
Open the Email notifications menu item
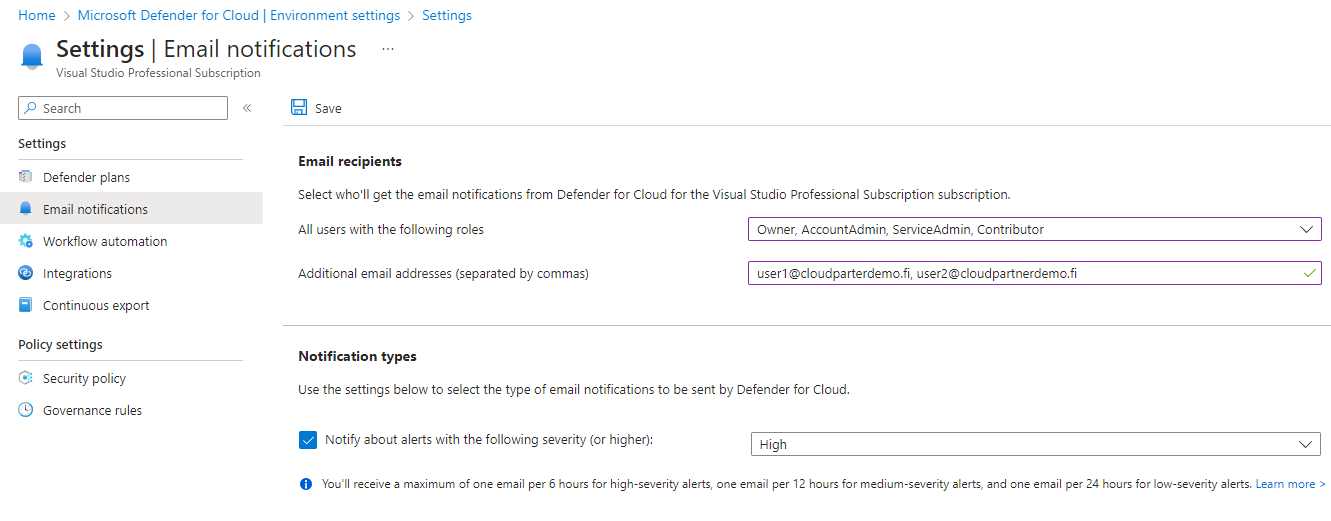point(95,209)
